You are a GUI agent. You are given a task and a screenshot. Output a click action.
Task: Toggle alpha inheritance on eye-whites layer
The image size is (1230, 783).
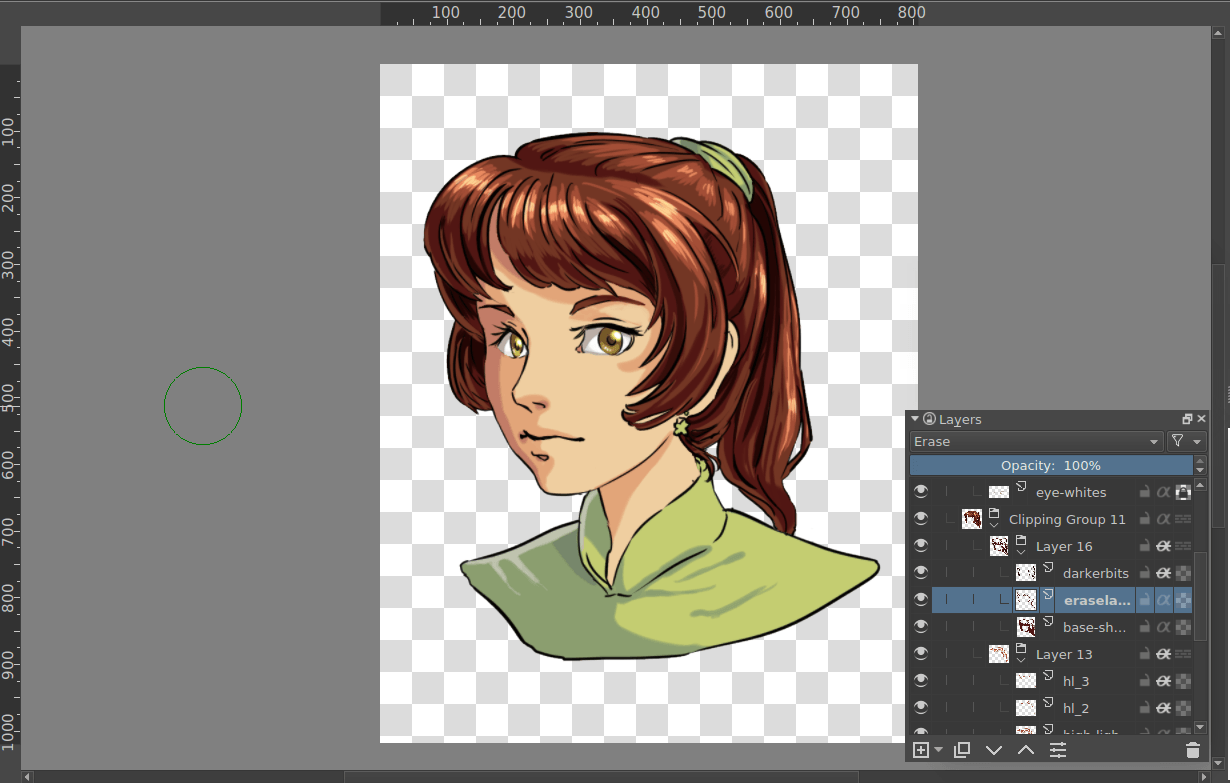click(x=1163, y=492)
